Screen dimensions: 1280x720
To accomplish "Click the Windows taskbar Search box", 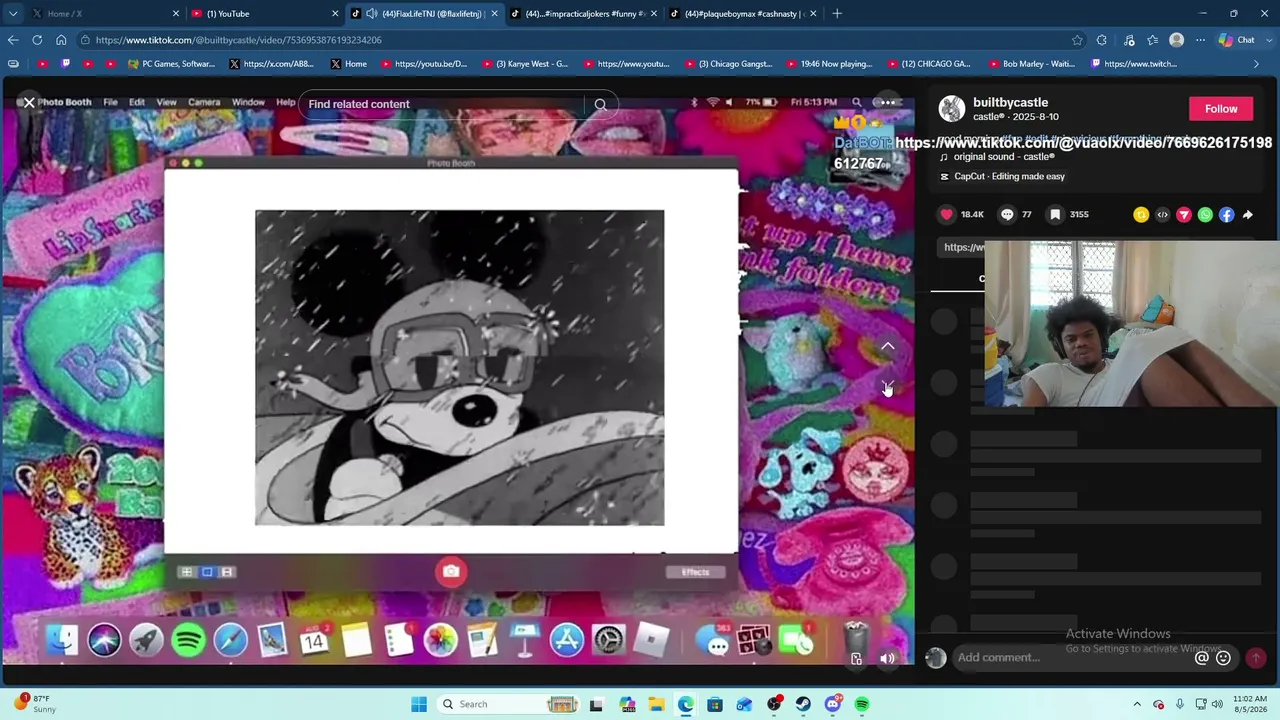I will coord(509,704).
